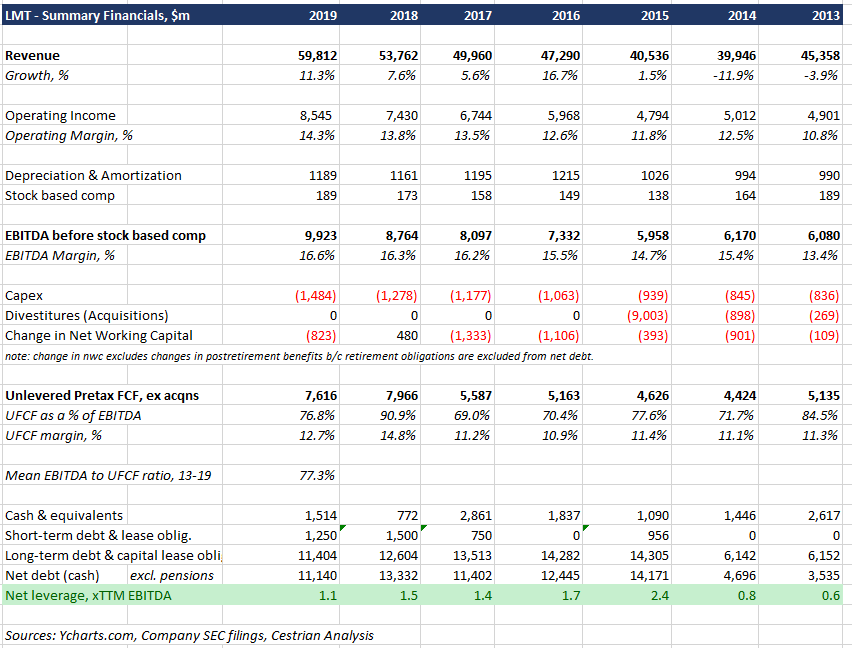Click Change in Net Working Capital label
The width and height of the screenshot is (852, 648).
point(99,336)
